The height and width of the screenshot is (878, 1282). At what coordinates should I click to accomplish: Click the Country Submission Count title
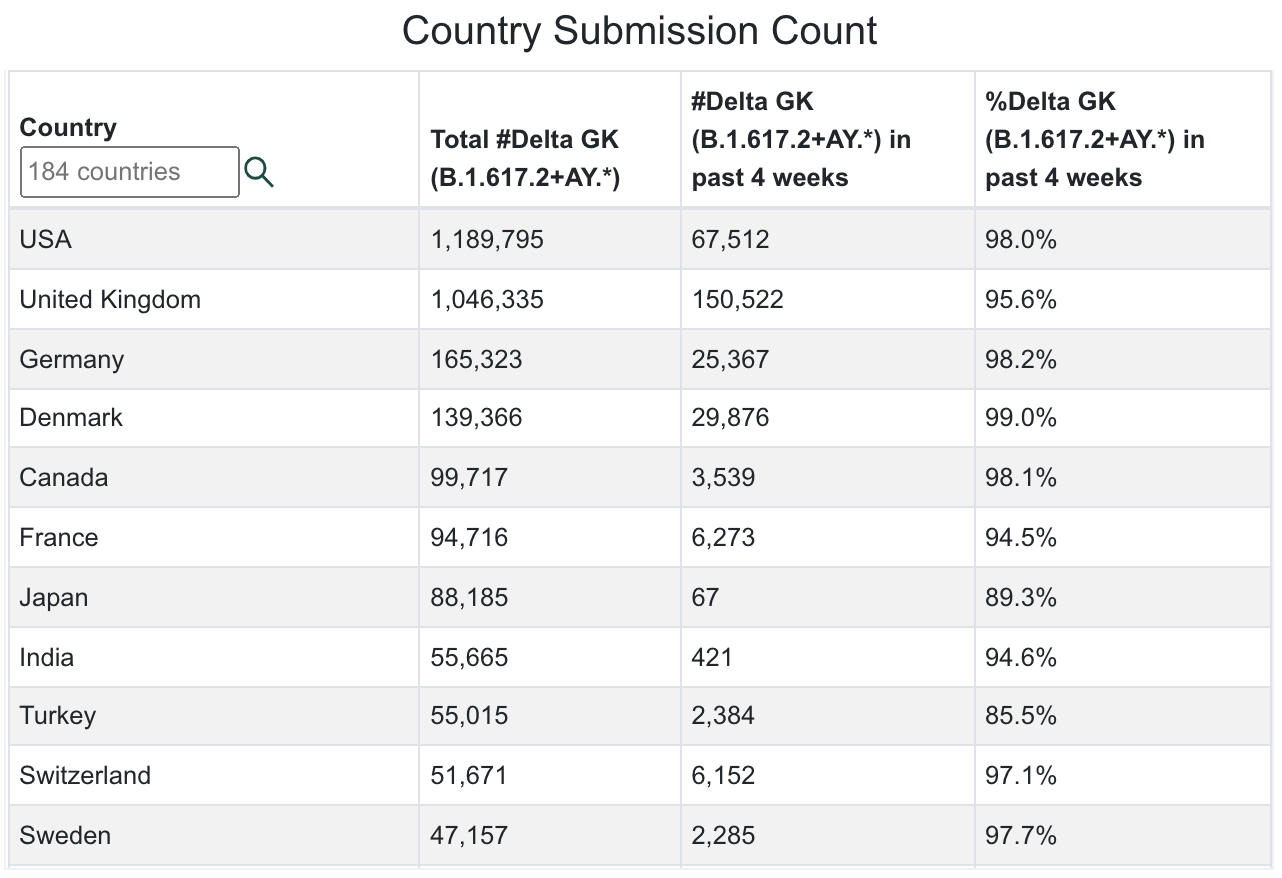click(x=640, y=30)
